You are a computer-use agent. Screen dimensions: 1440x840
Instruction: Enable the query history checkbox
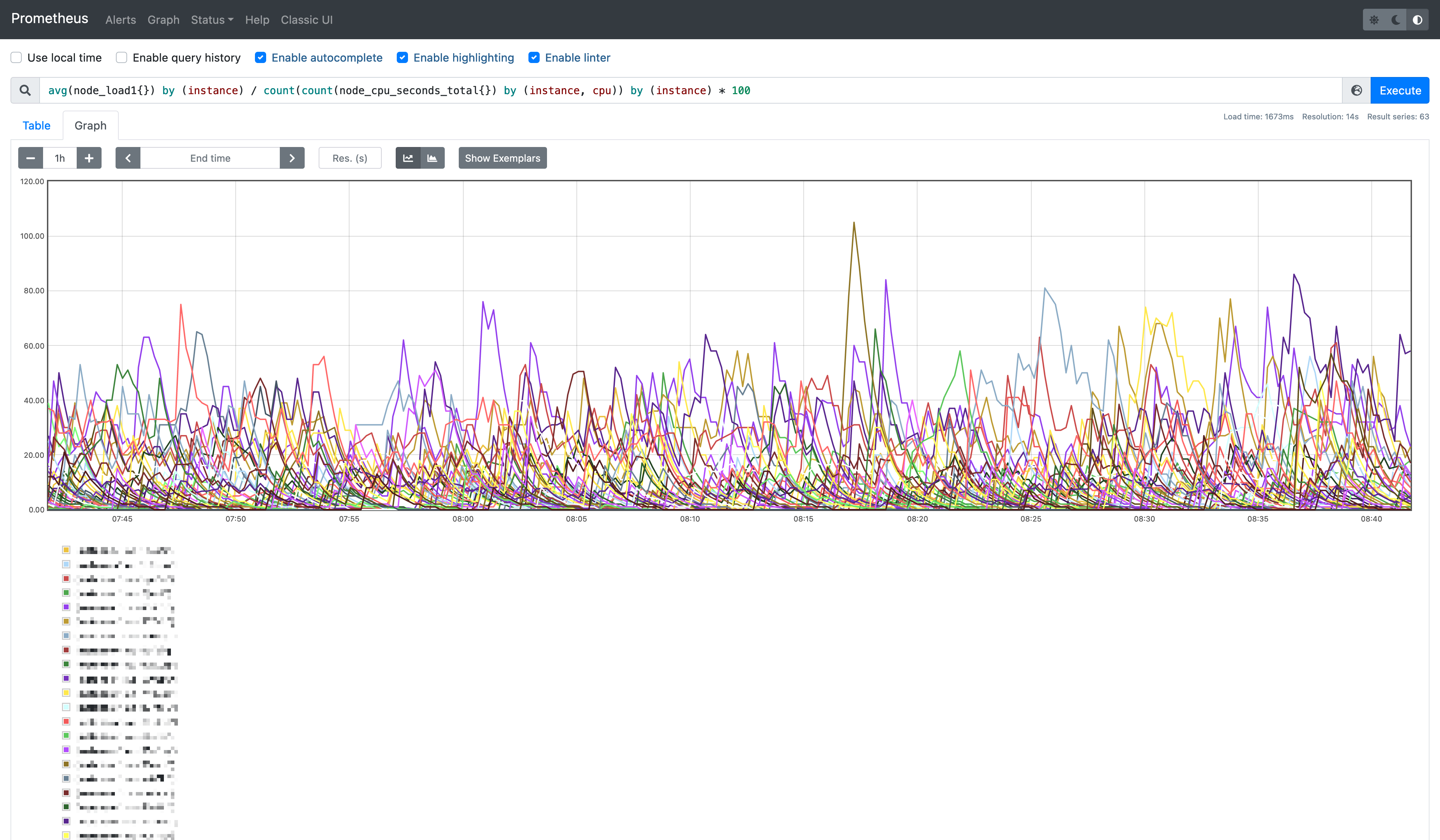click(x=121, y=57)
